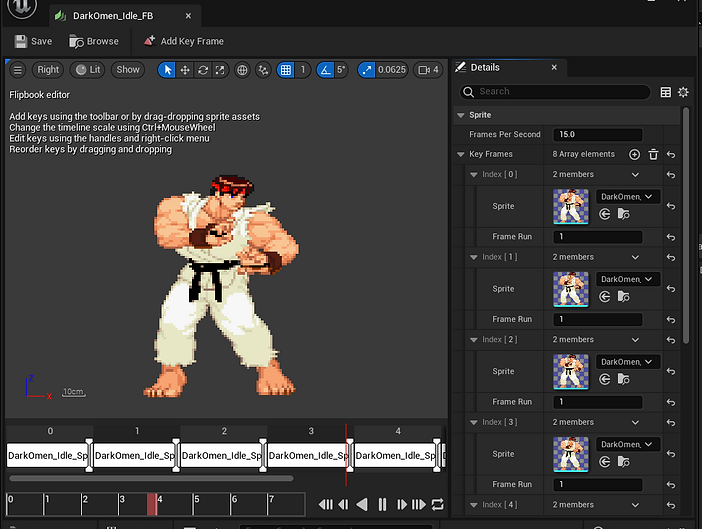The width and height of the screenshot is (702, 529).
Task: Select the Rotate tool
Action: point(203,70)
